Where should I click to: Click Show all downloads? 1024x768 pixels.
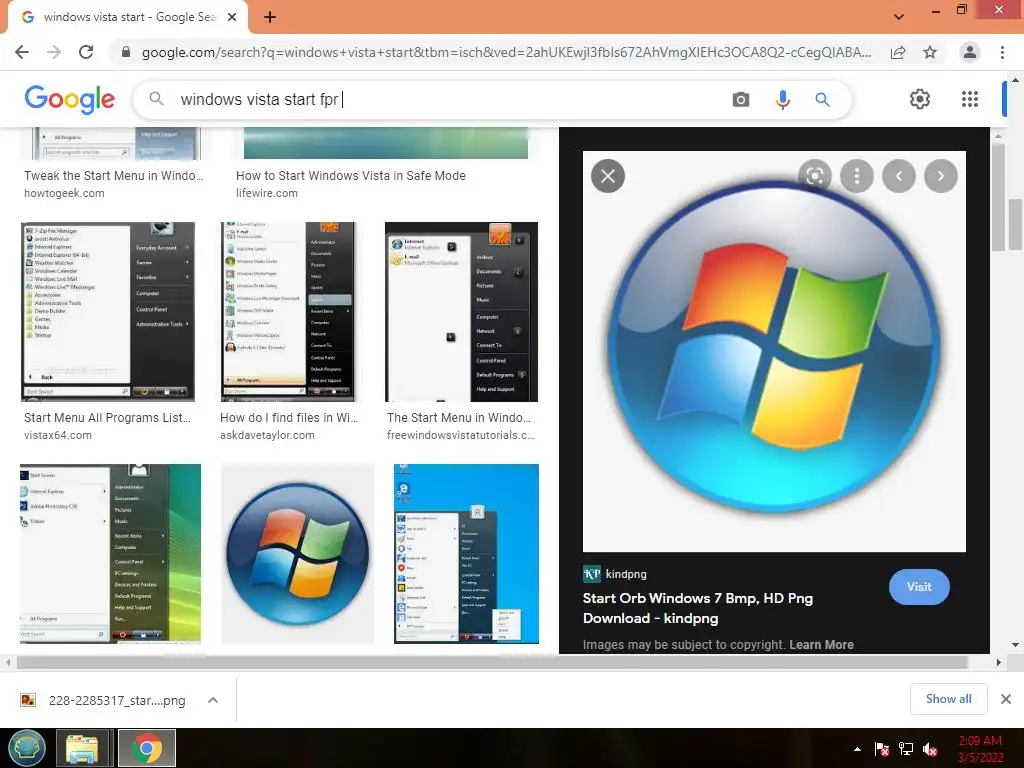point(948,699)
